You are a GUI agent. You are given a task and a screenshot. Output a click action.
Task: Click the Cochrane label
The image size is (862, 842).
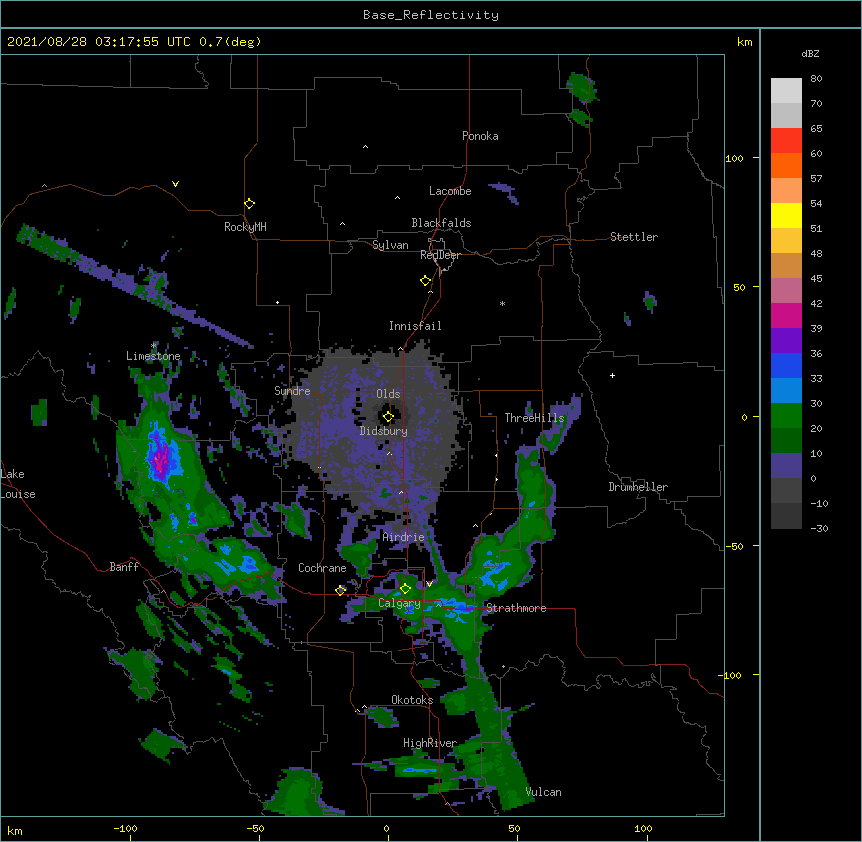322,568
